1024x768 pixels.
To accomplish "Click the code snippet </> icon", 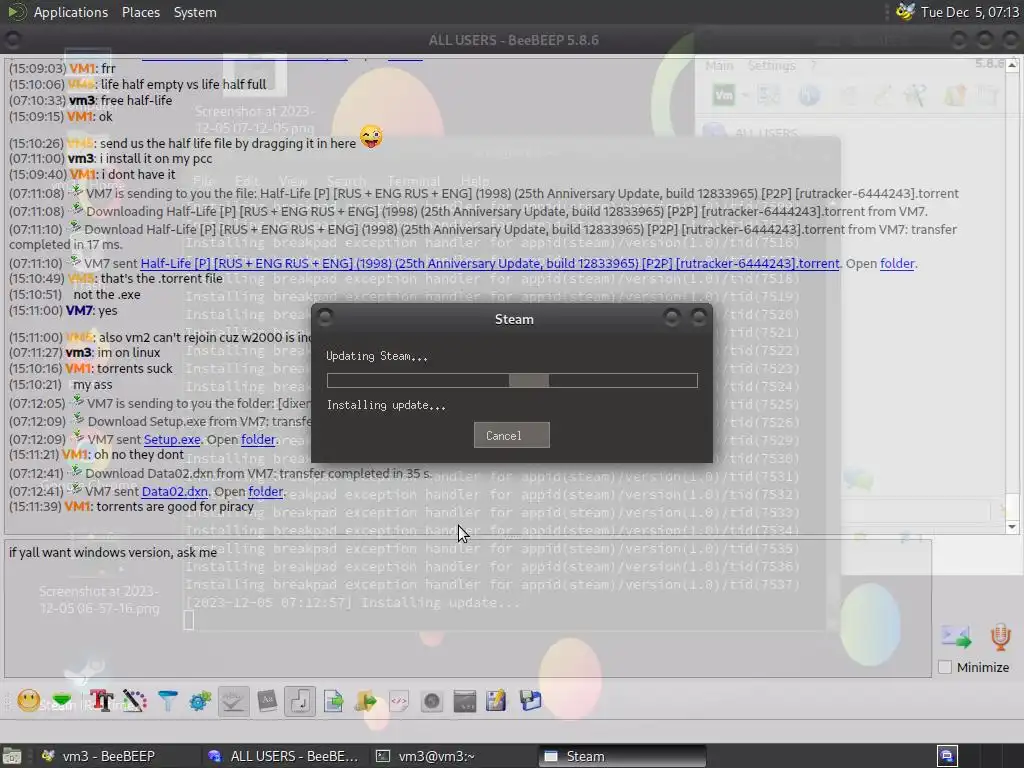I will [x=398, y=701].
